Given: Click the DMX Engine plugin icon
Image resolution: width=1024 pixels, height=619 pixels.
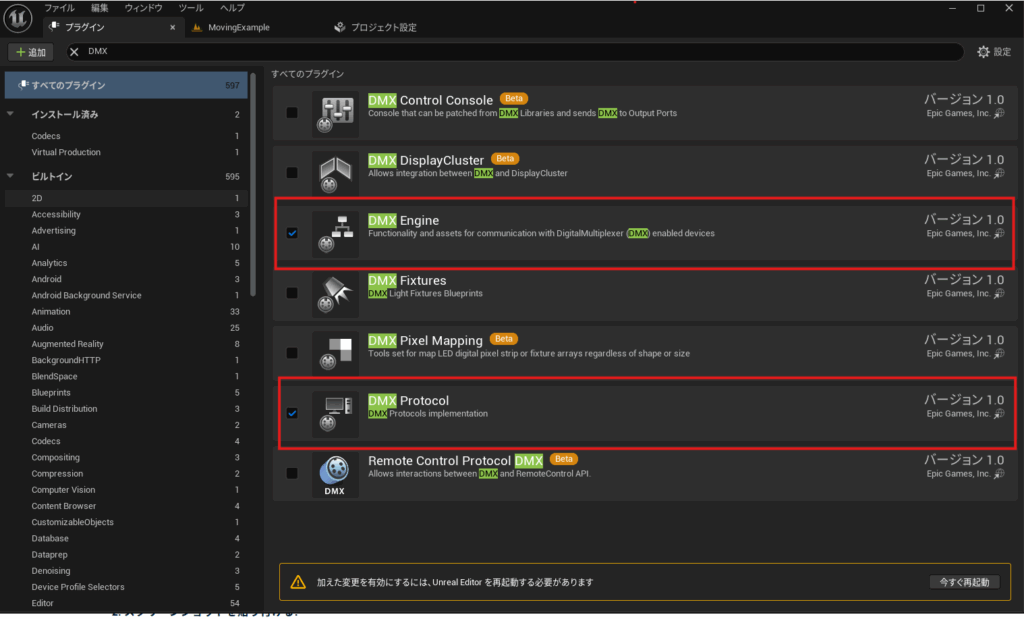Looking at the screenshot, I should [335, 234].
